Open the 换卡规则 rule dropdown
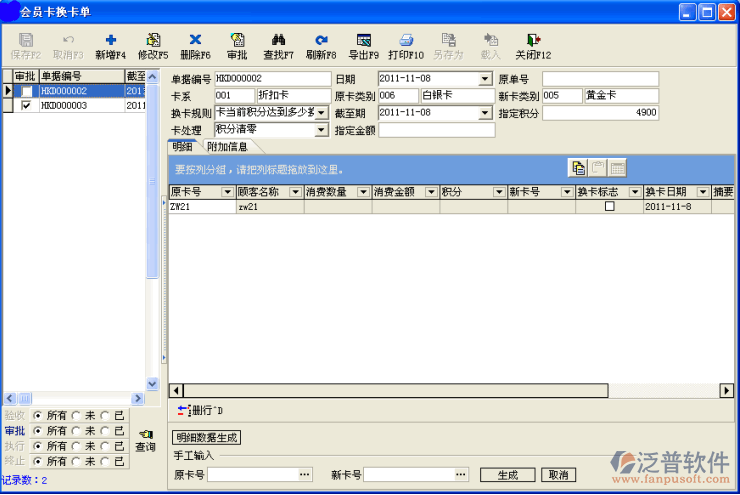Image resolution: width=740 pixels, height=495 pixels. pos(321,113)
